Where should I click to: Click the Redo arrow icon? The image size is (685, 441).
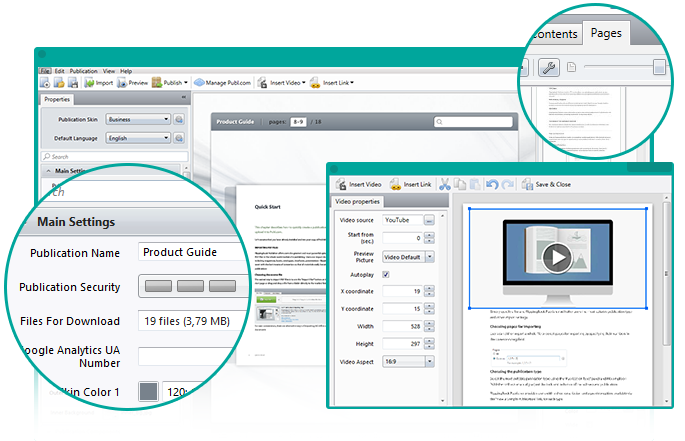coord(507,184)
